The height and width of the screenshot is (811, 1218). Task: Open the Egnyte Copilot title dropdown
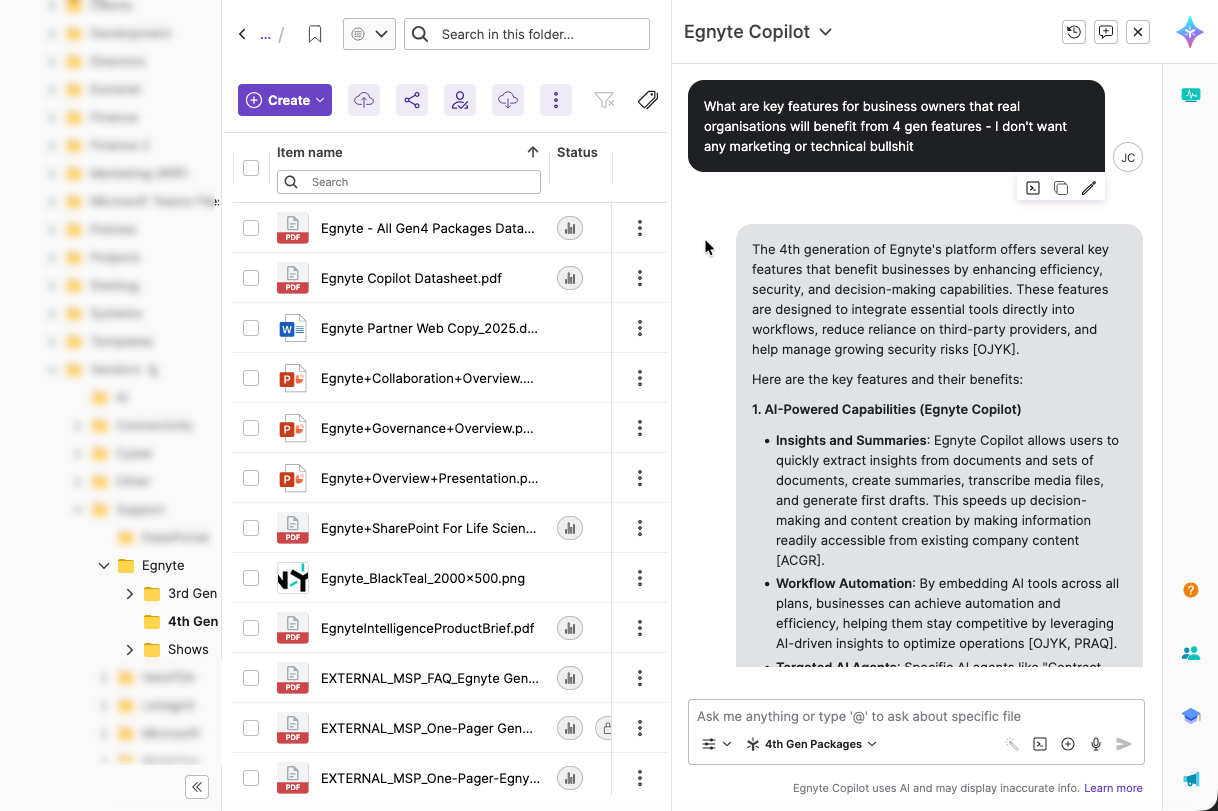click(x=826, y=32)
